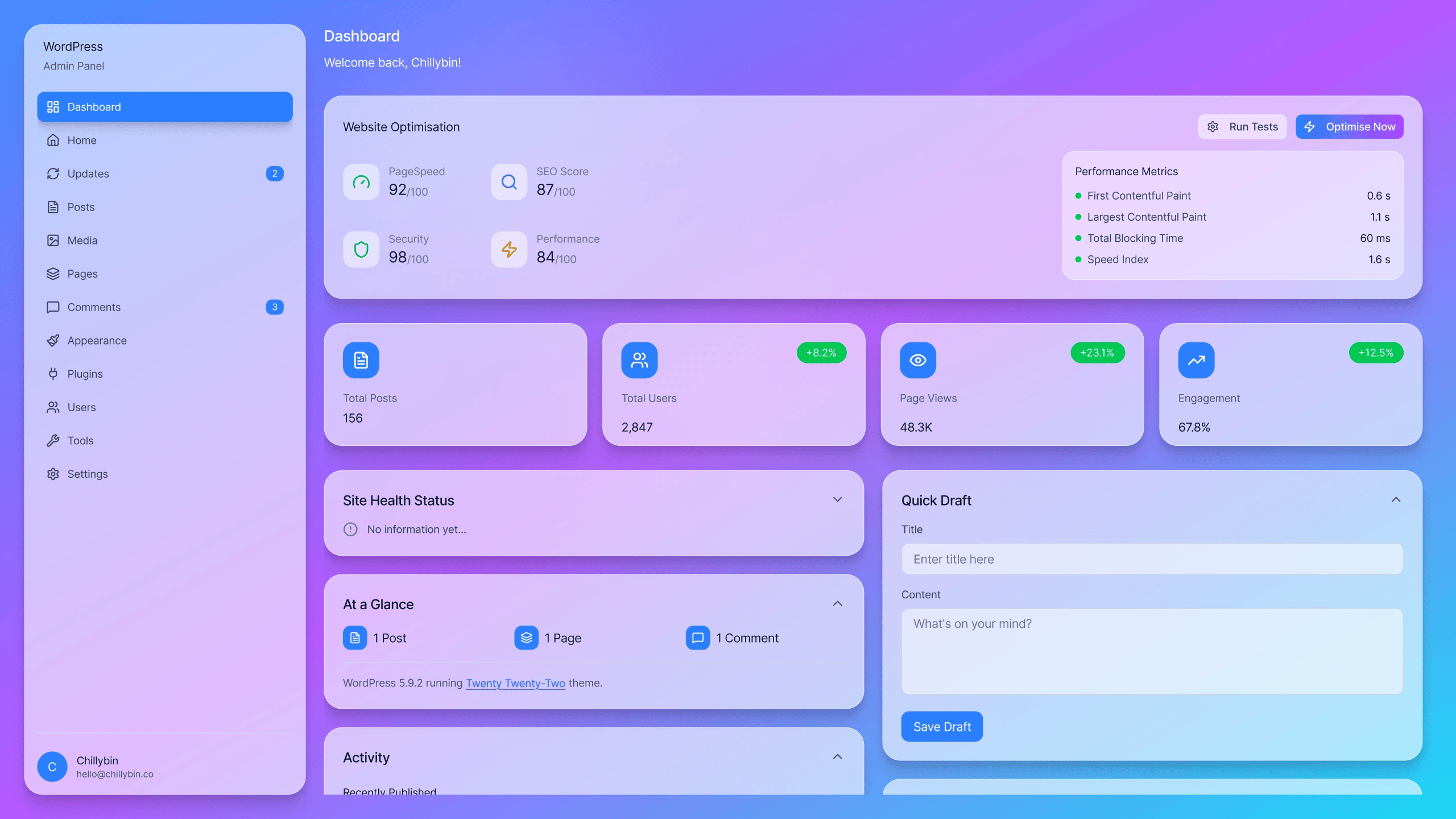Screen dimensions: 1456x819
Task: Open the Updates badge showing 2
Action: [x=275, y=173]
